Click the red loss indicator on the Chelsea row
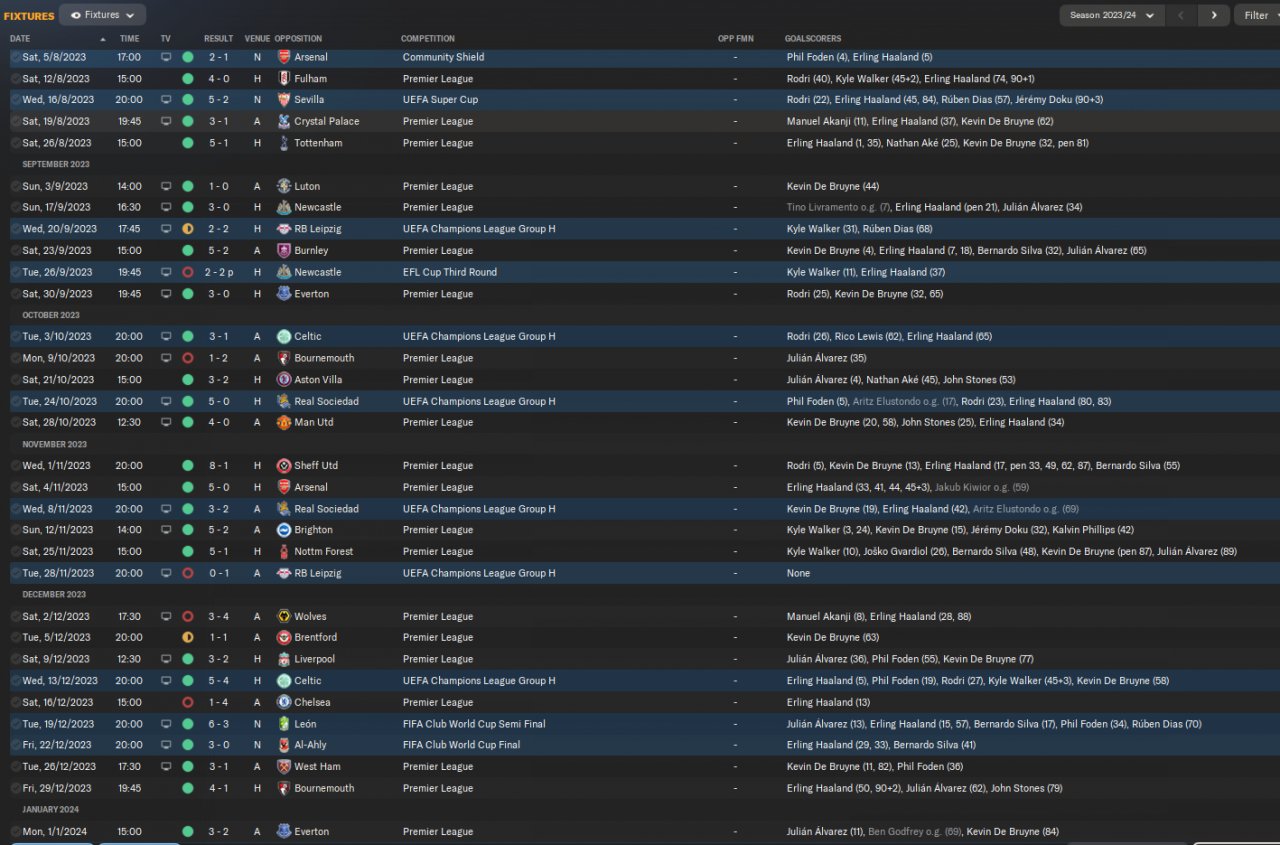Viewport: 1280px width, 845px height. [x=188, y=703]
